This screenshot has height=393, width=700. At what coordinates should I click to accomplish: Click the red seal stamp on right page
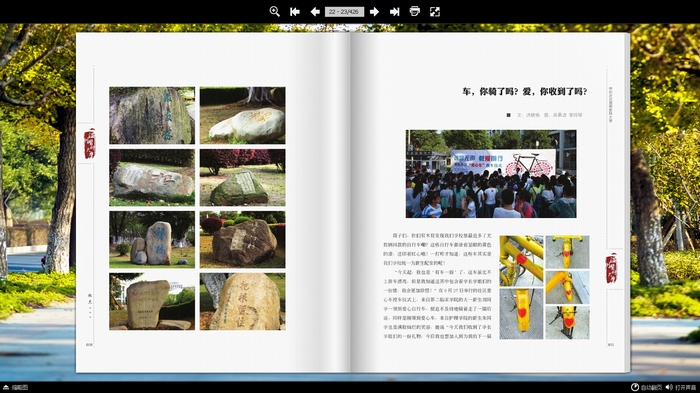pos(611,268)
